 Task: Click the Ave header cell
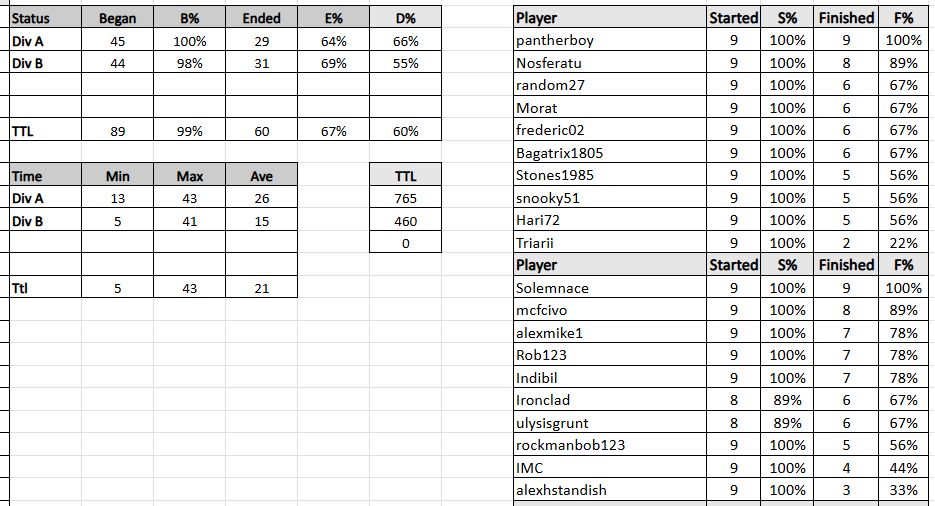[261, 176]
